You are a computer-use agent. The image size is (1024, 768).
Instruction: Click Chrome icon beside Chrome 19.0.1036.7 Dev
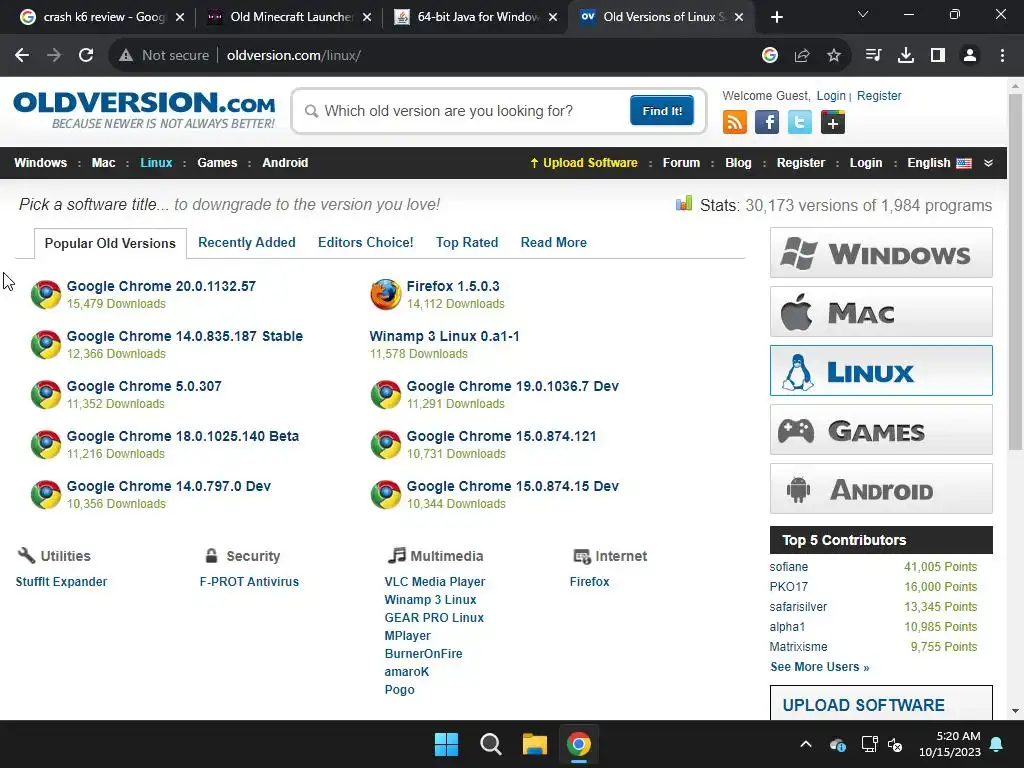click(386, 394)
